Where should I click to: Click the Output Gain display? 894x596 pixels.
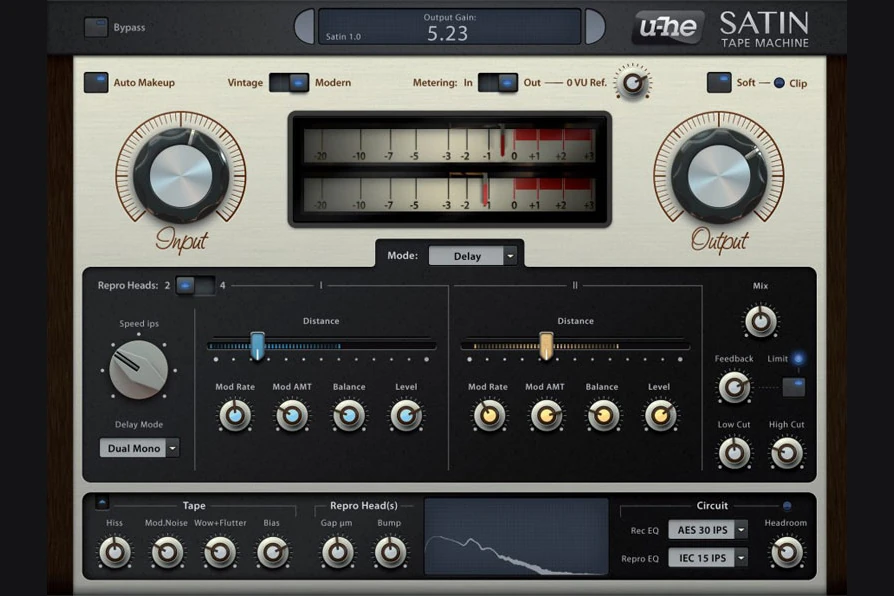point(449,26)
